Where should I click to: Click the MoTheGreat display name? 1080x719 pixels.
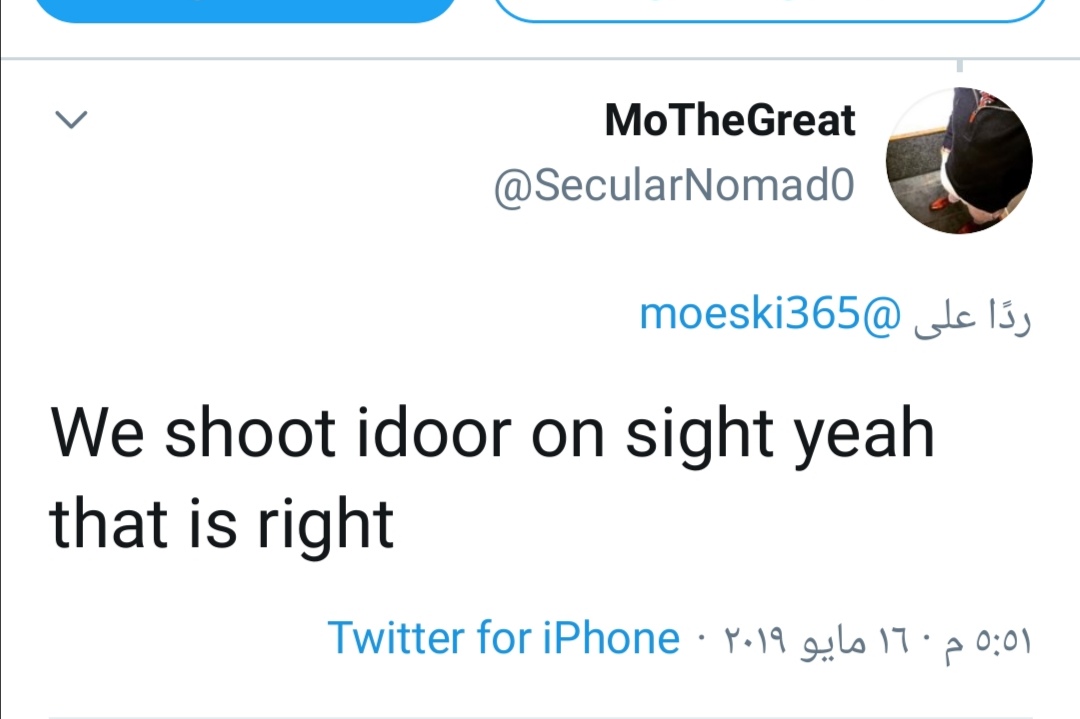click(730, 121)
